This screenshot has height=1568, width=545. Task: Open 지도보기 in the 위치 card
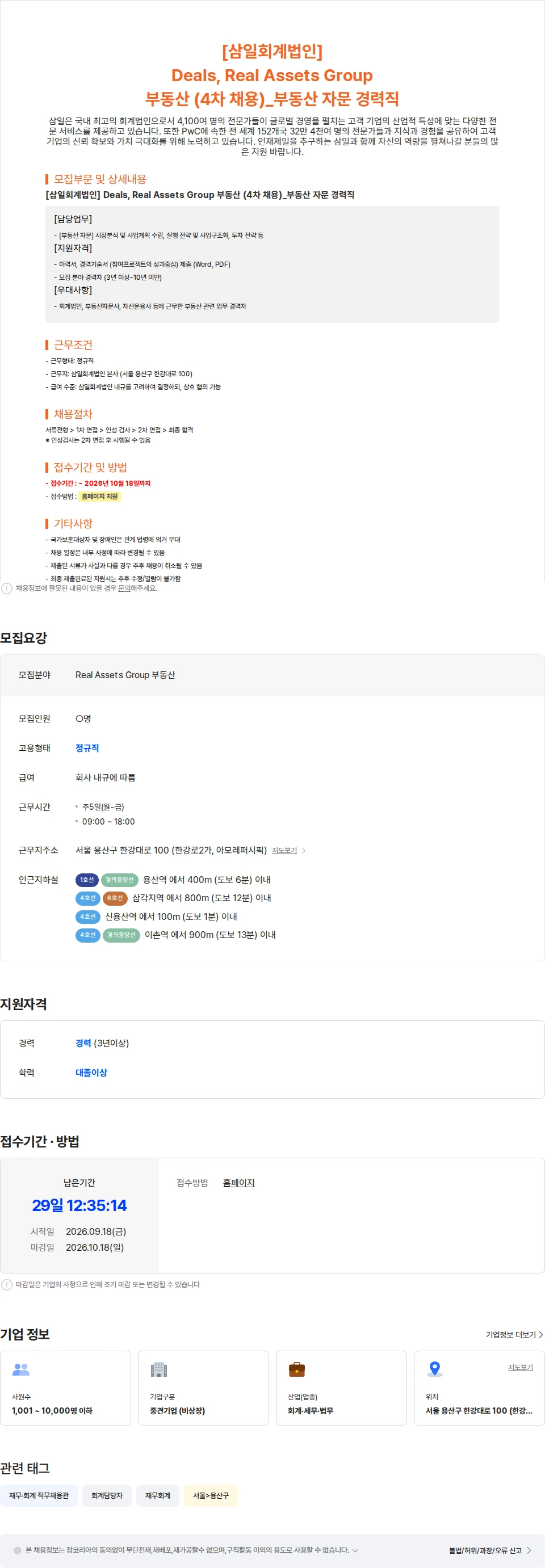click(520, 1367)
